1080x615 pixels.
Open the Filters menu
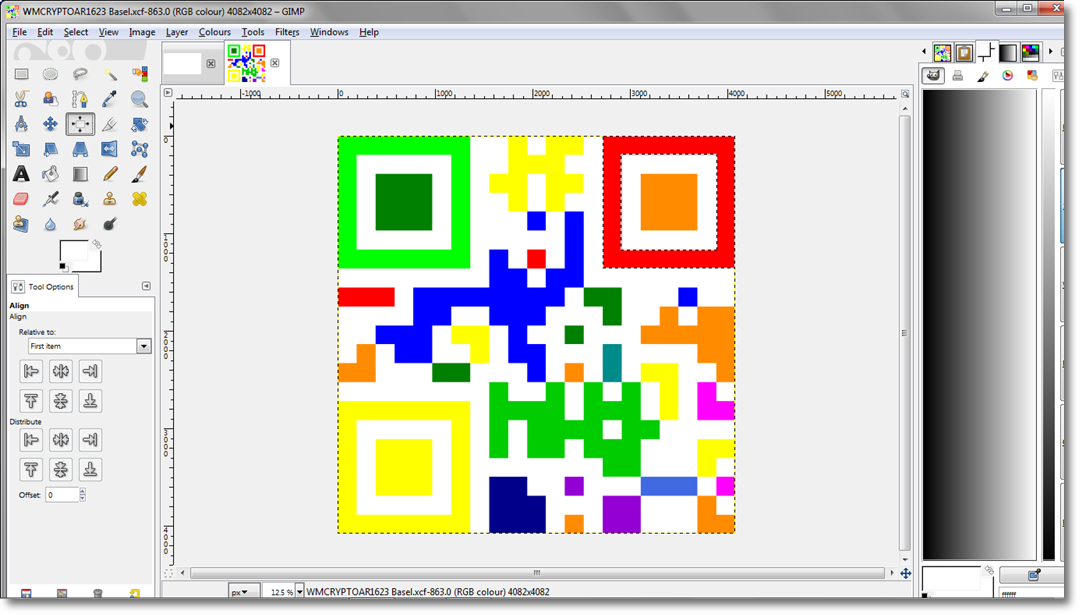click(287, 32)
